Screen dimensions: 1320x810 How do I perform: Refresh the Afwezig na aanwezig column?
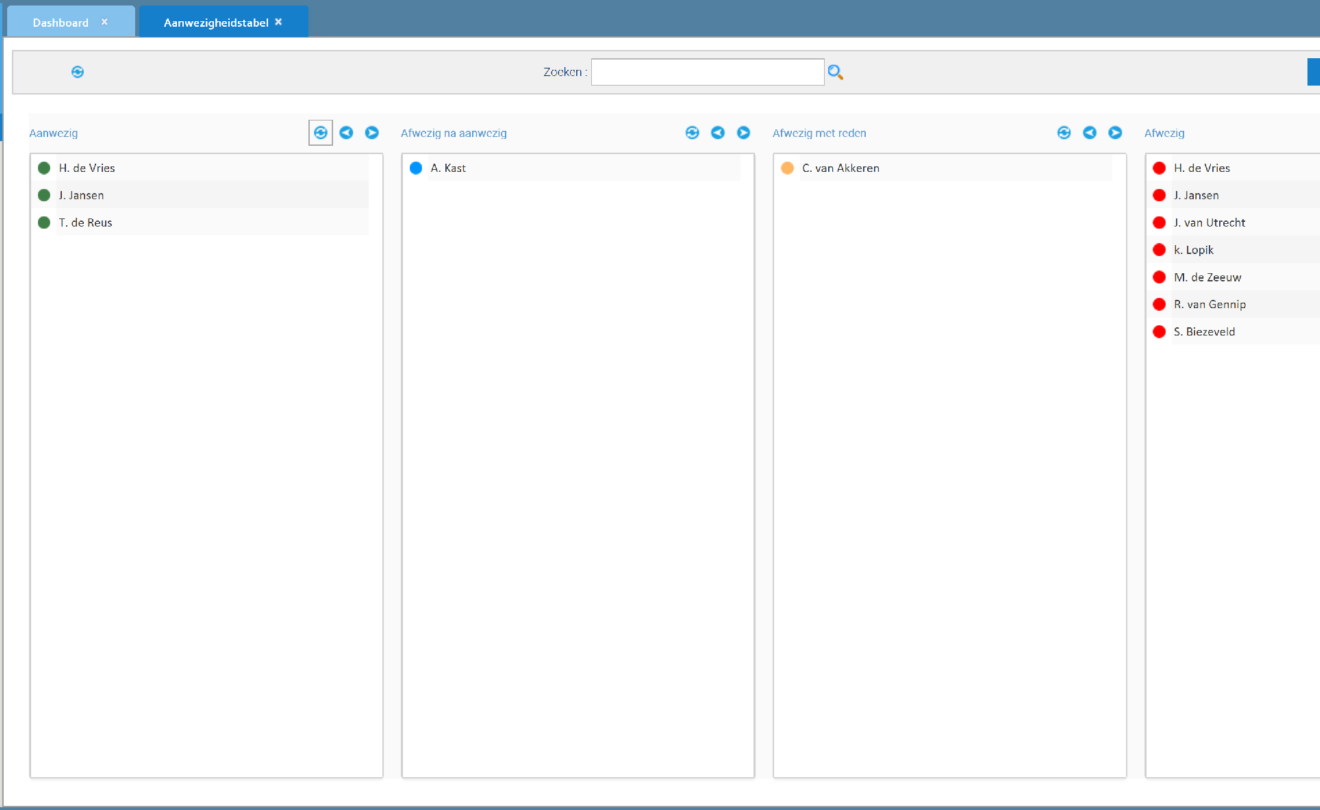692,133
